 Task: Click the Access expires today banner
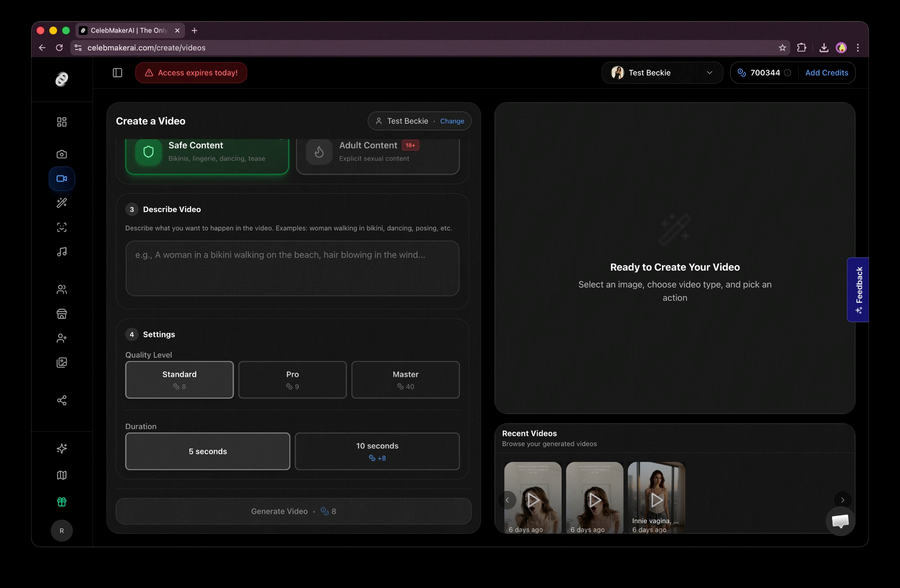click(191, 72)
